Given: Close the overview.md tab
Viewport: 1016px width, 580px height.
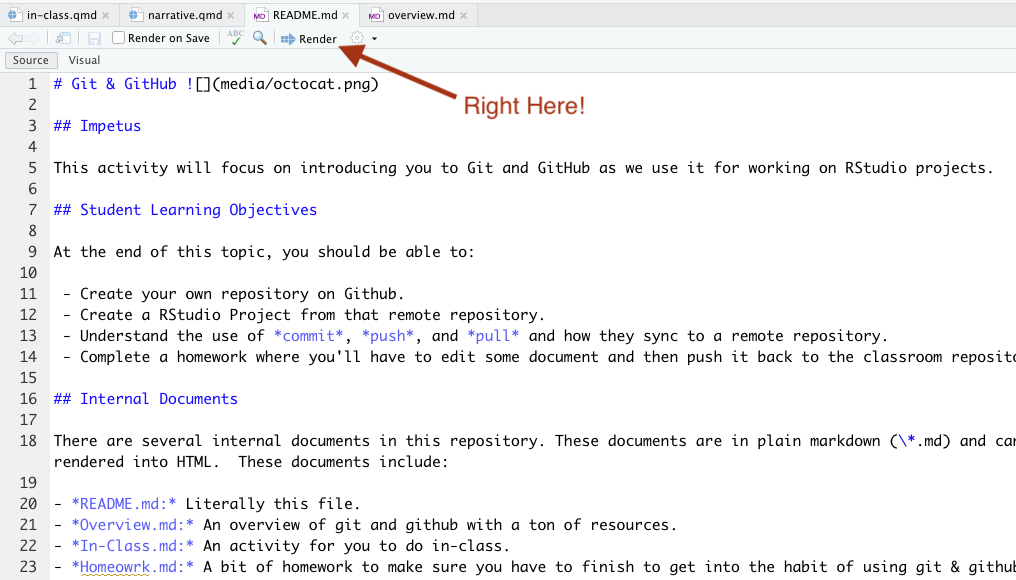Looking at the screenshot, I should pos(463,16).
